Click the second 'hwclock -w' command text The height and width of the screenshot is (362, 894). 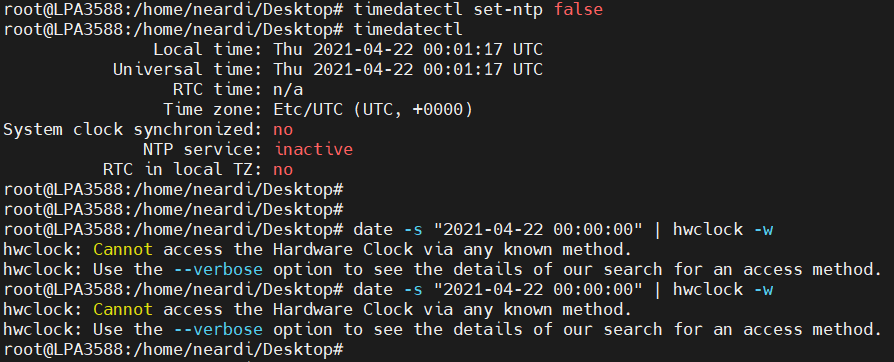723,290
